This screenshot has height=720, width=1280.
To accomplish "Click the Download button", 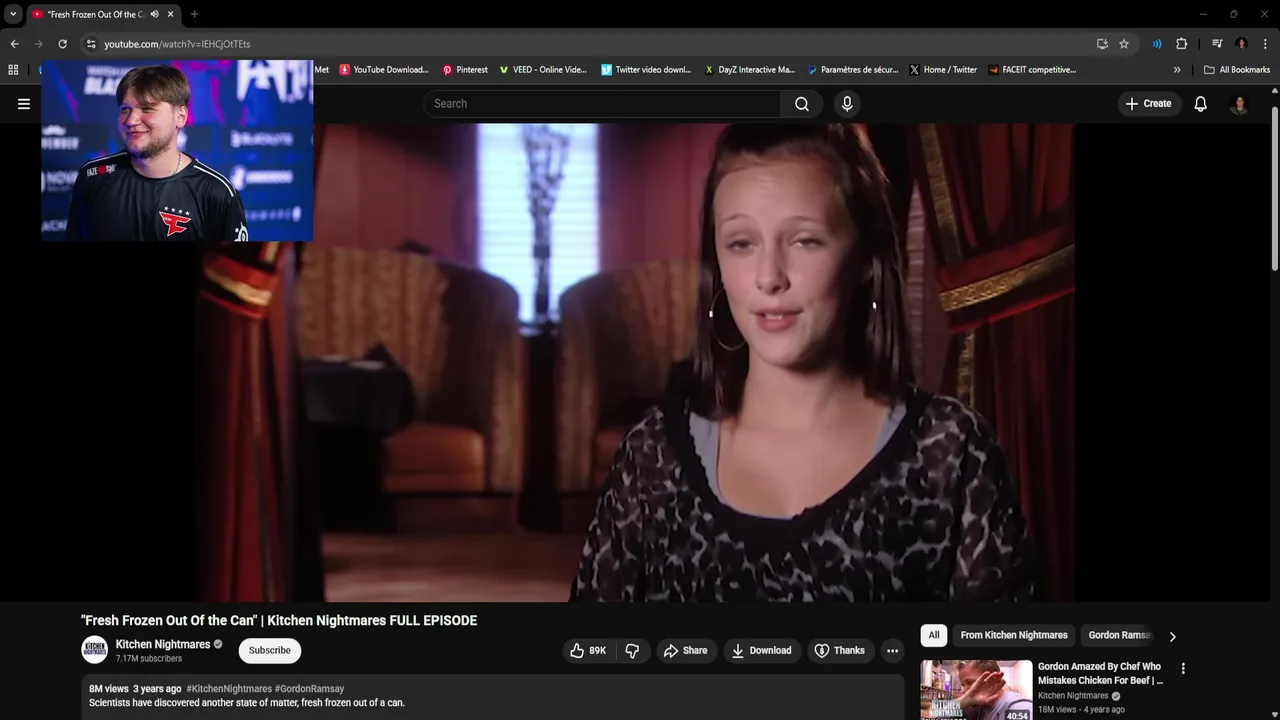I will (x=761, y=651).
